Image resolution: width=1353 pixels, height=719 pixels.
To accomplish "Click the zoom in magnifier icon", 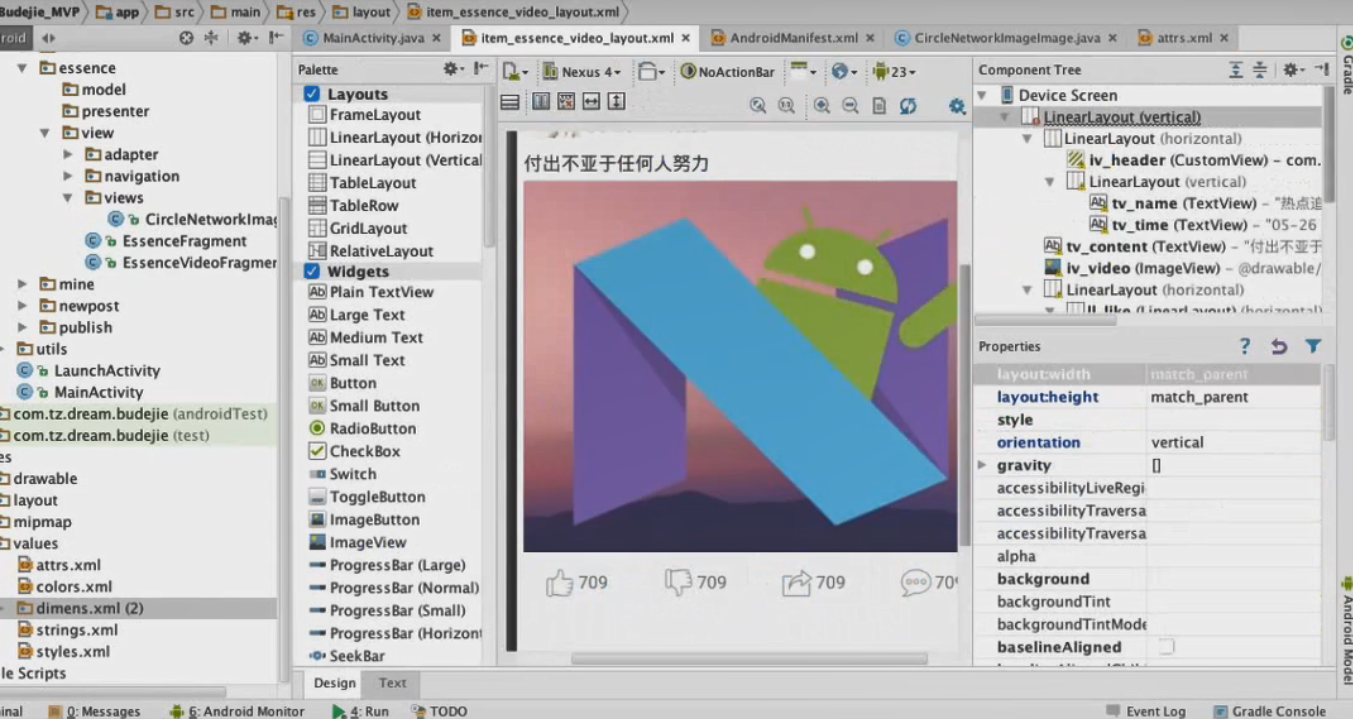I will 822,105.
